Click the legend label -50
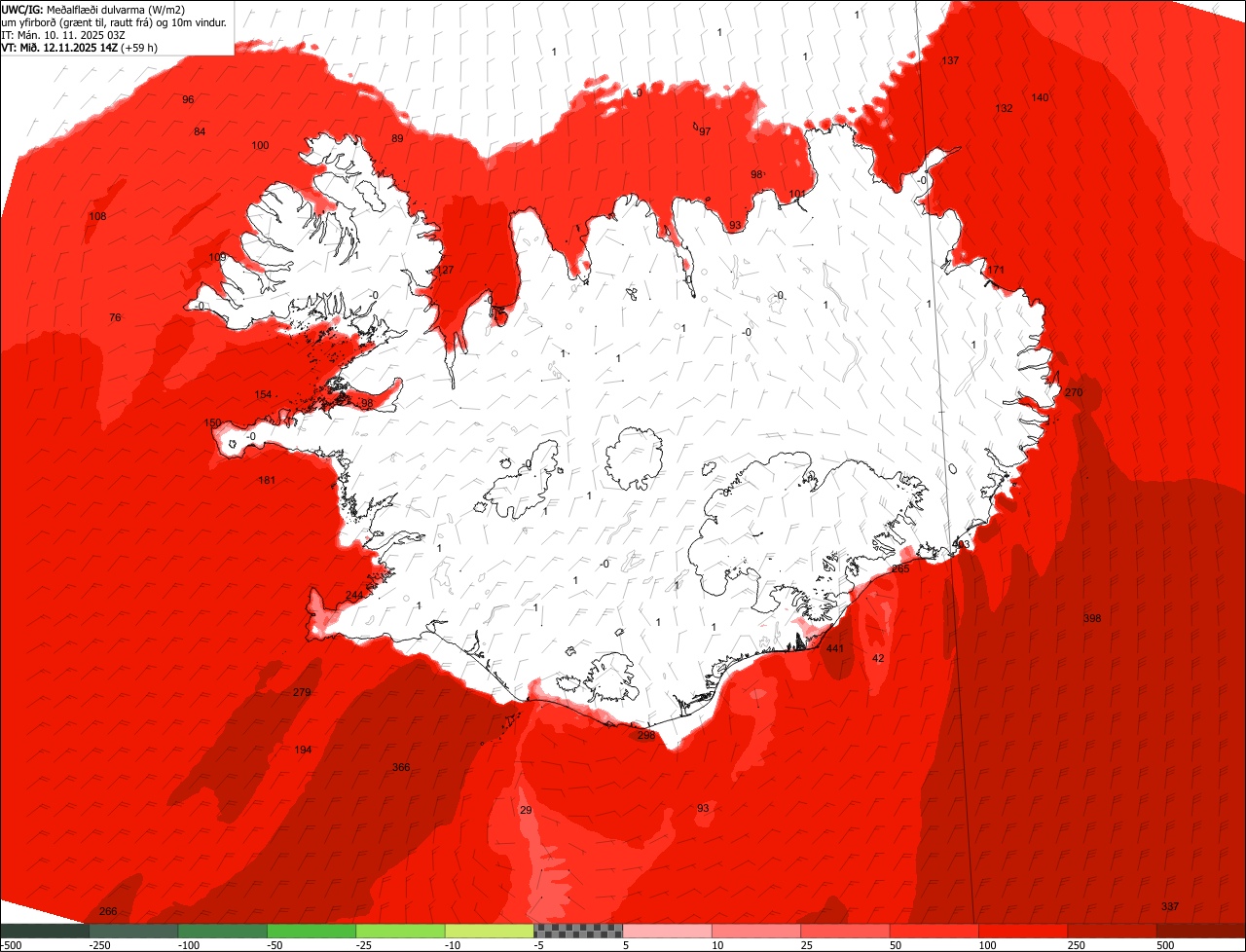1246x952 pixels. (x=275, y=945)
